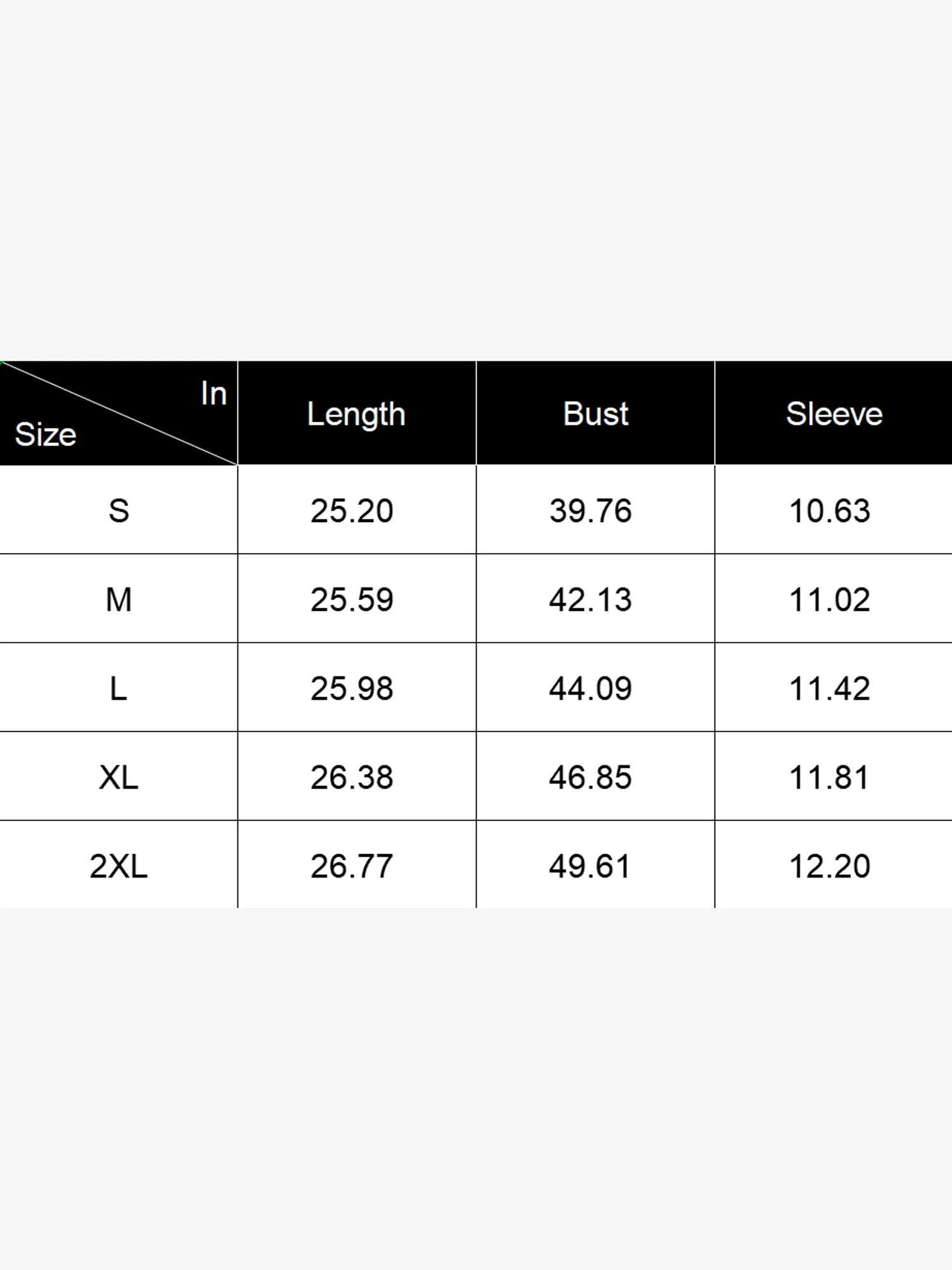Click the 46.85 bust measurement
952x1270 pixels.
click(590, 777)
